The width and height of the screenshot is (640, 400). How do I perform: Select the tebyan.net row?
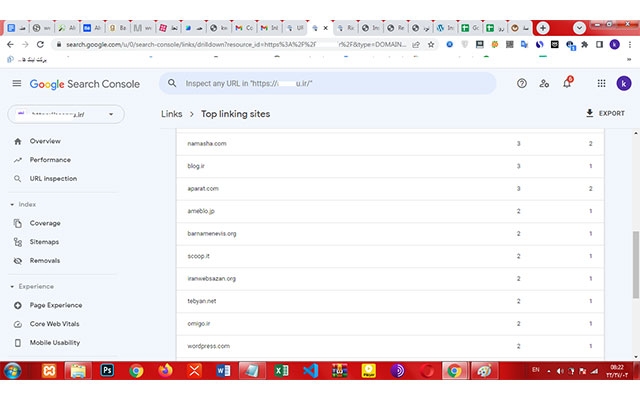click(x=390, y=301)
